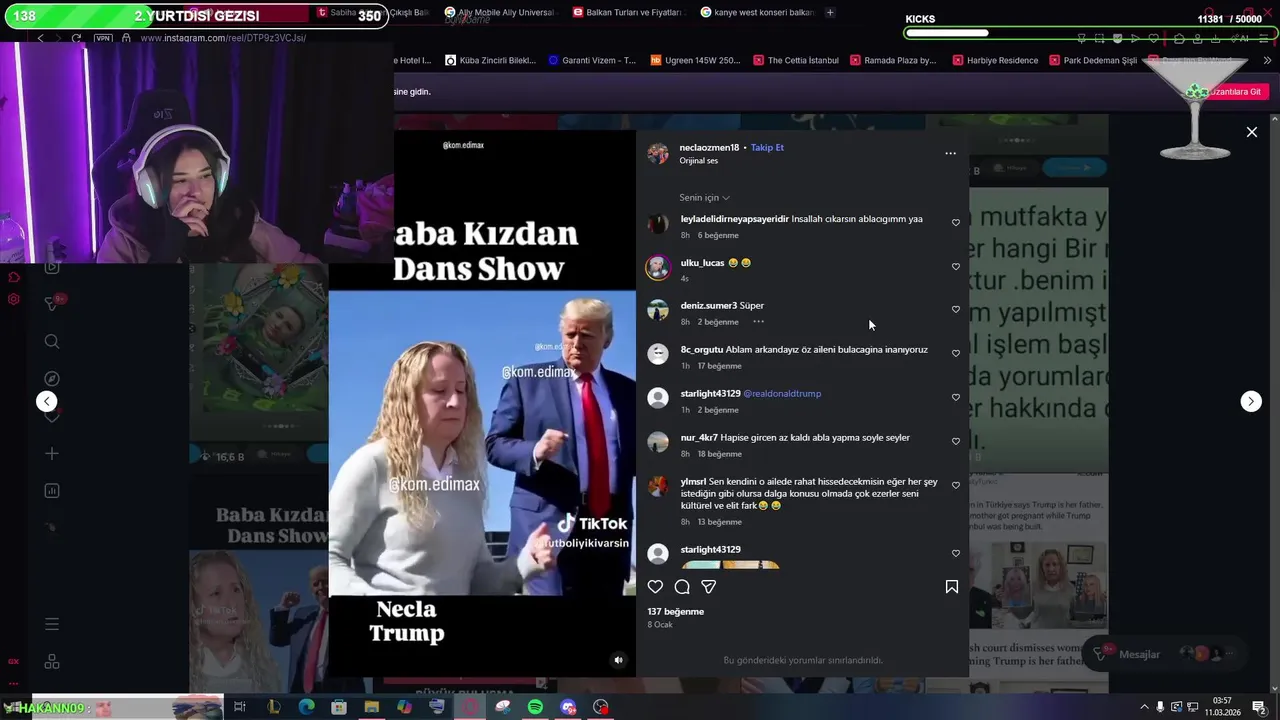
Task: Open 'Ugreen 145W 250...' bookmark
Action: click(695, 60)
